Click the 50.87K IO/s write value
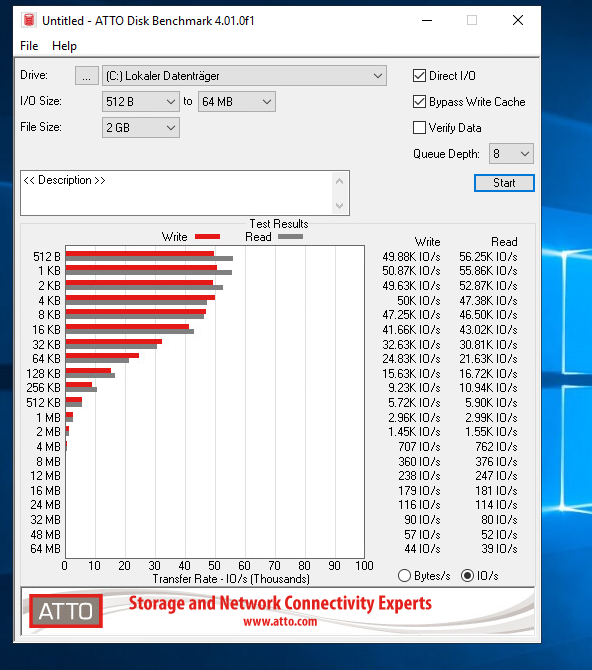 (411, 271)
